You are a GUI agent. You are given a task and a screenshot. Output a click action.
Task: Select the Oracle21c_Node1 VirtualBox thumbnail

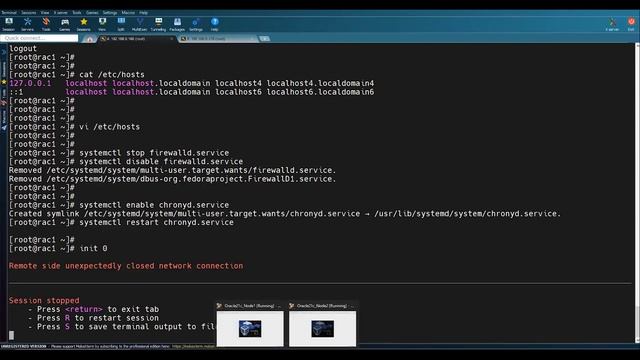coord(250,324)
